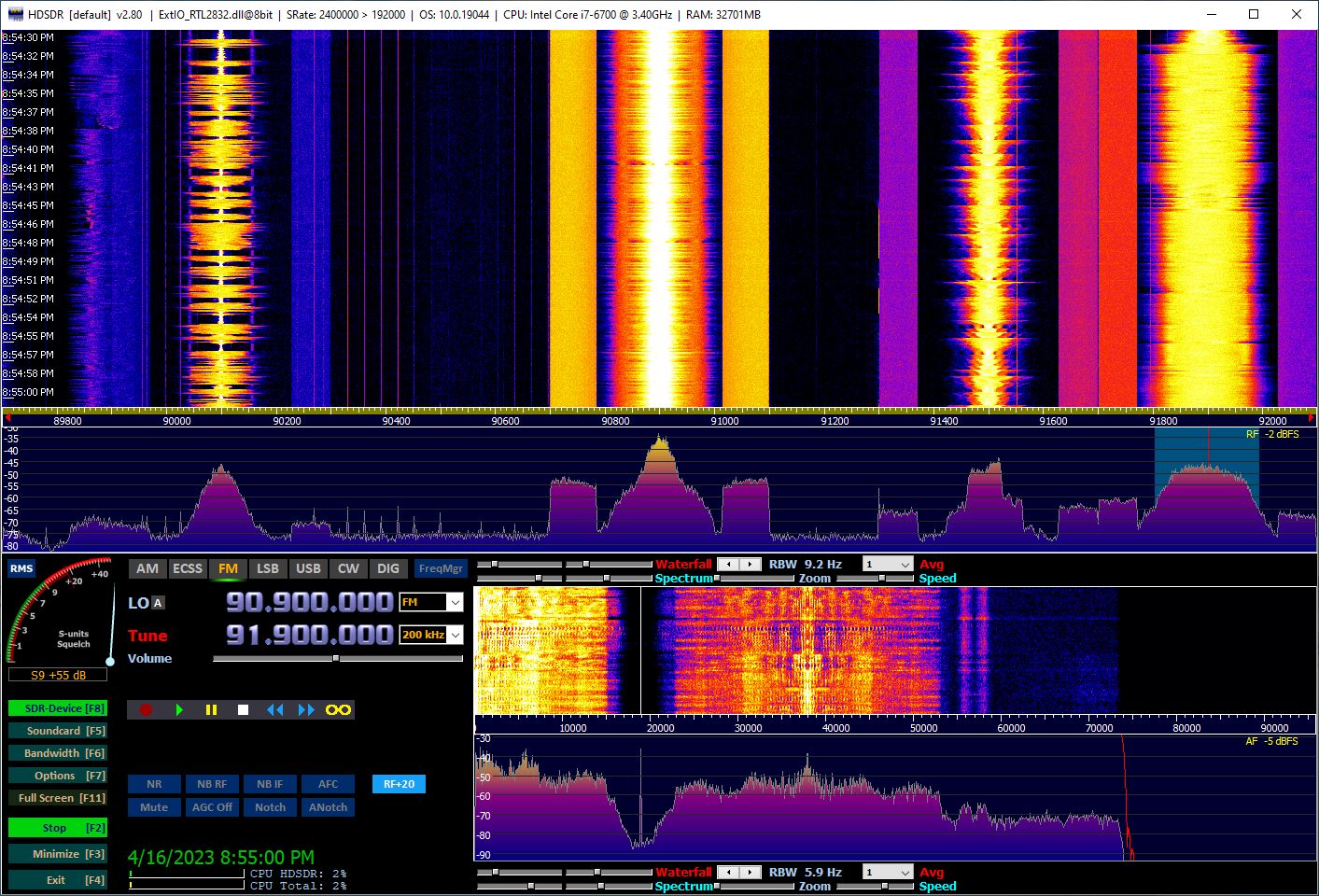Click the Minimize [F3] button

(57, 854)
